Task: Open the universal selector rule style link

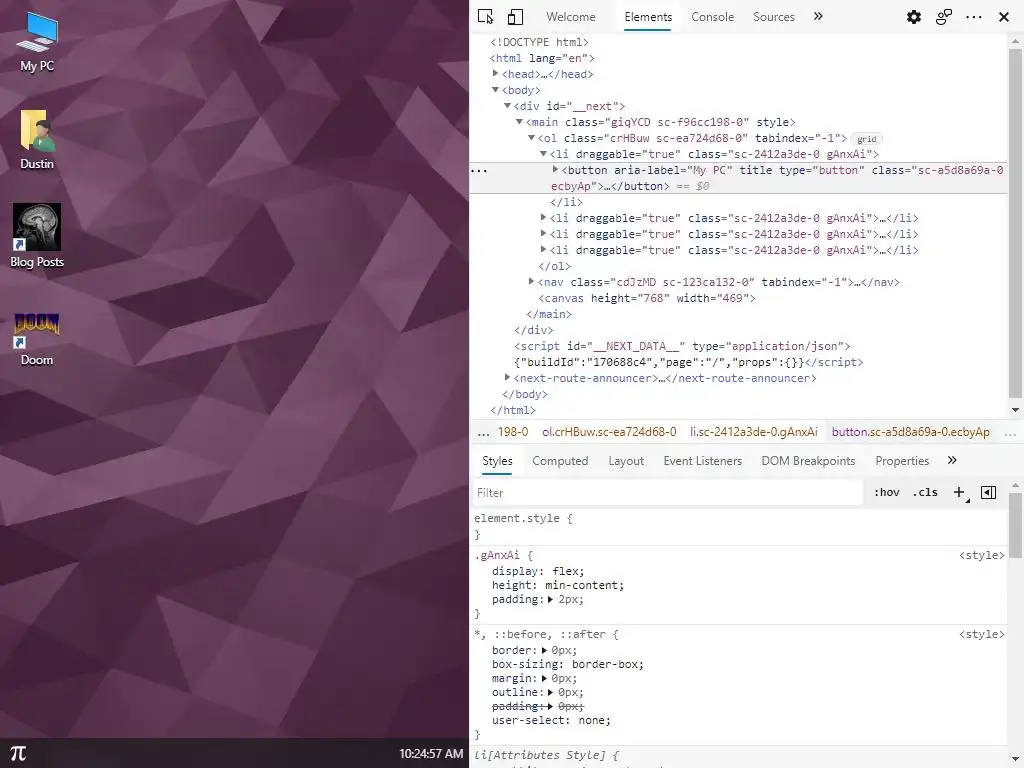Action: pos(982,634)
